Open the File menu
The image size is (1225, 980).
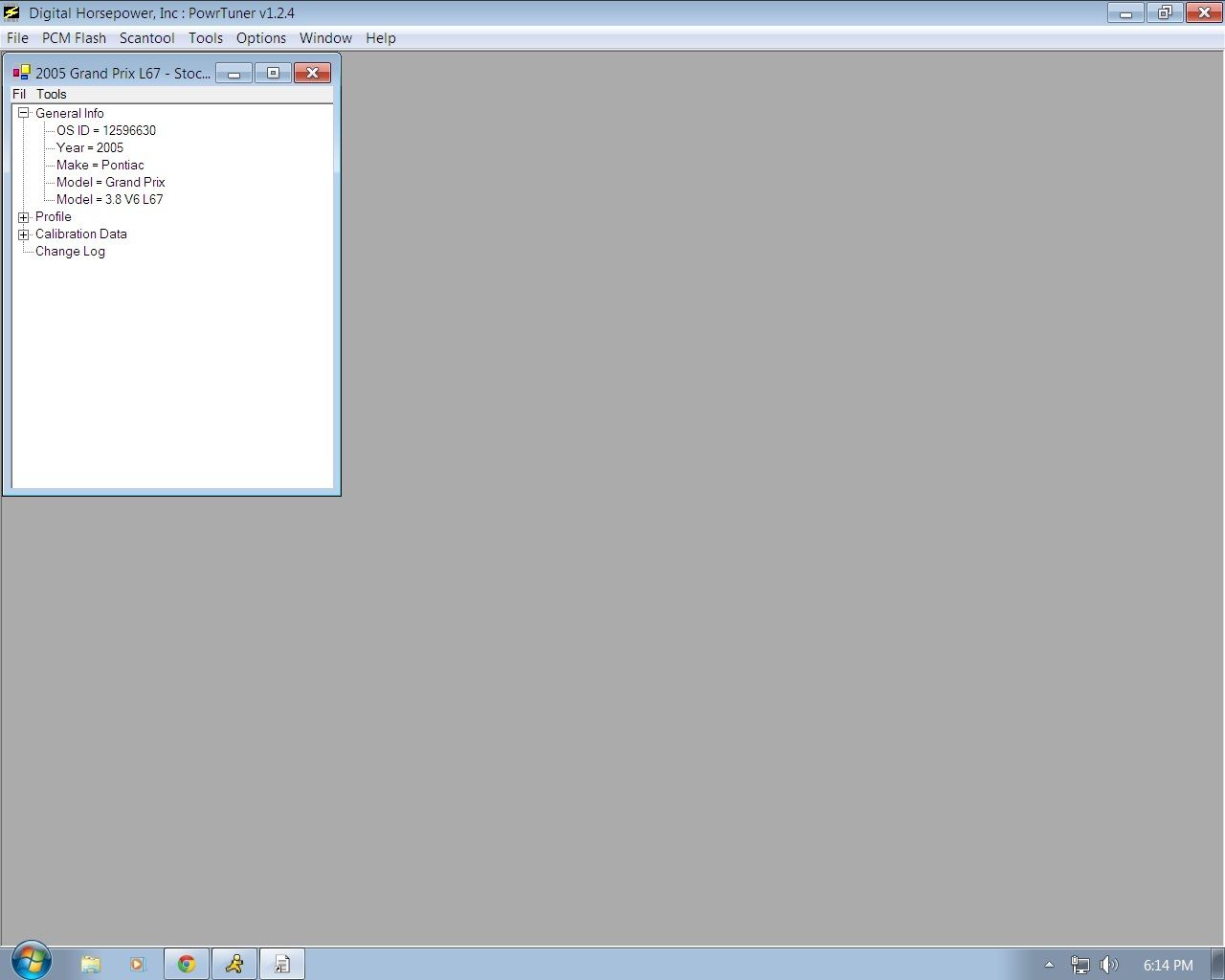(x=17, y=38)
